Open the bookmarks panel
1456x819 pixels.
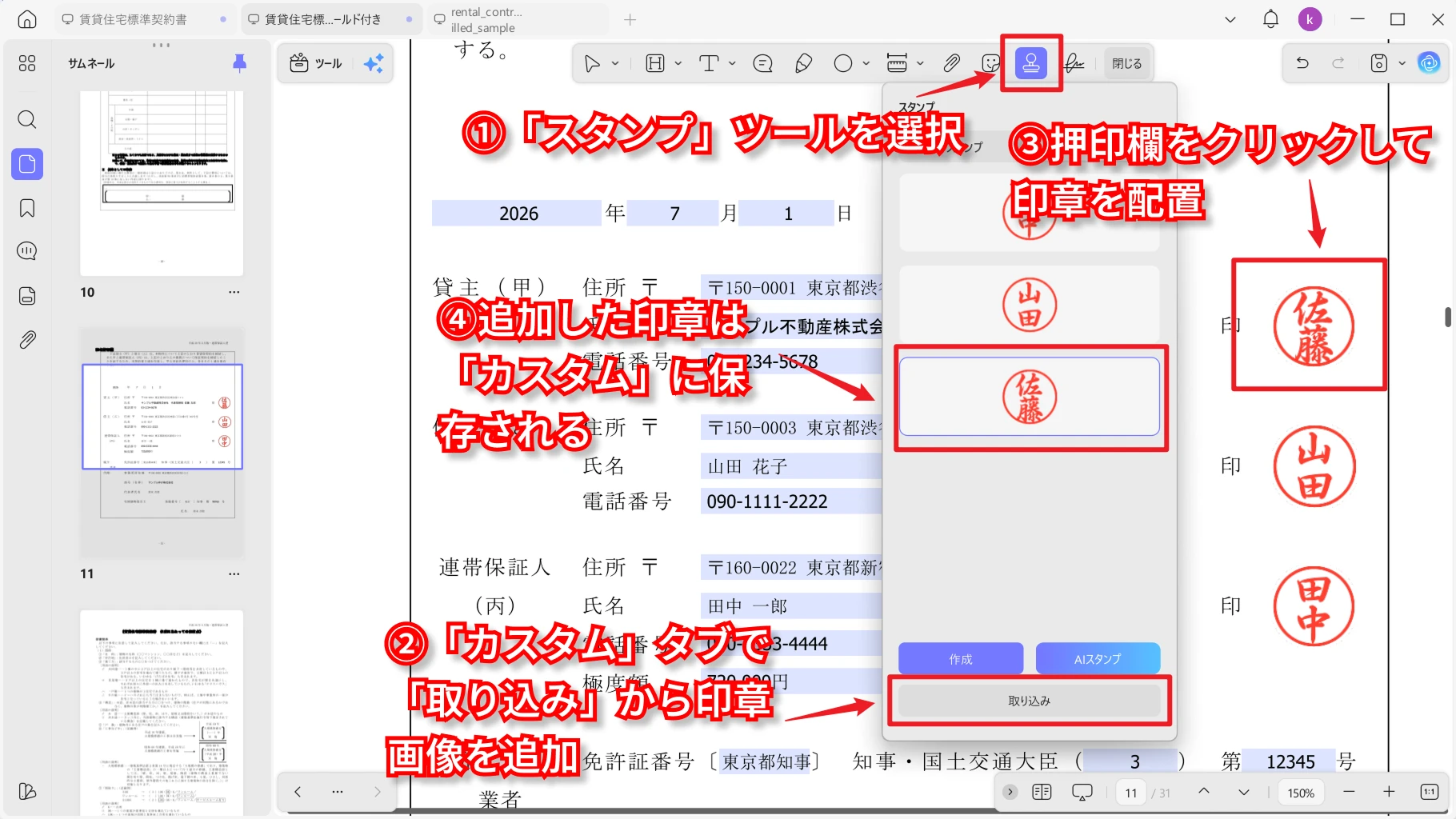point(27,209)
